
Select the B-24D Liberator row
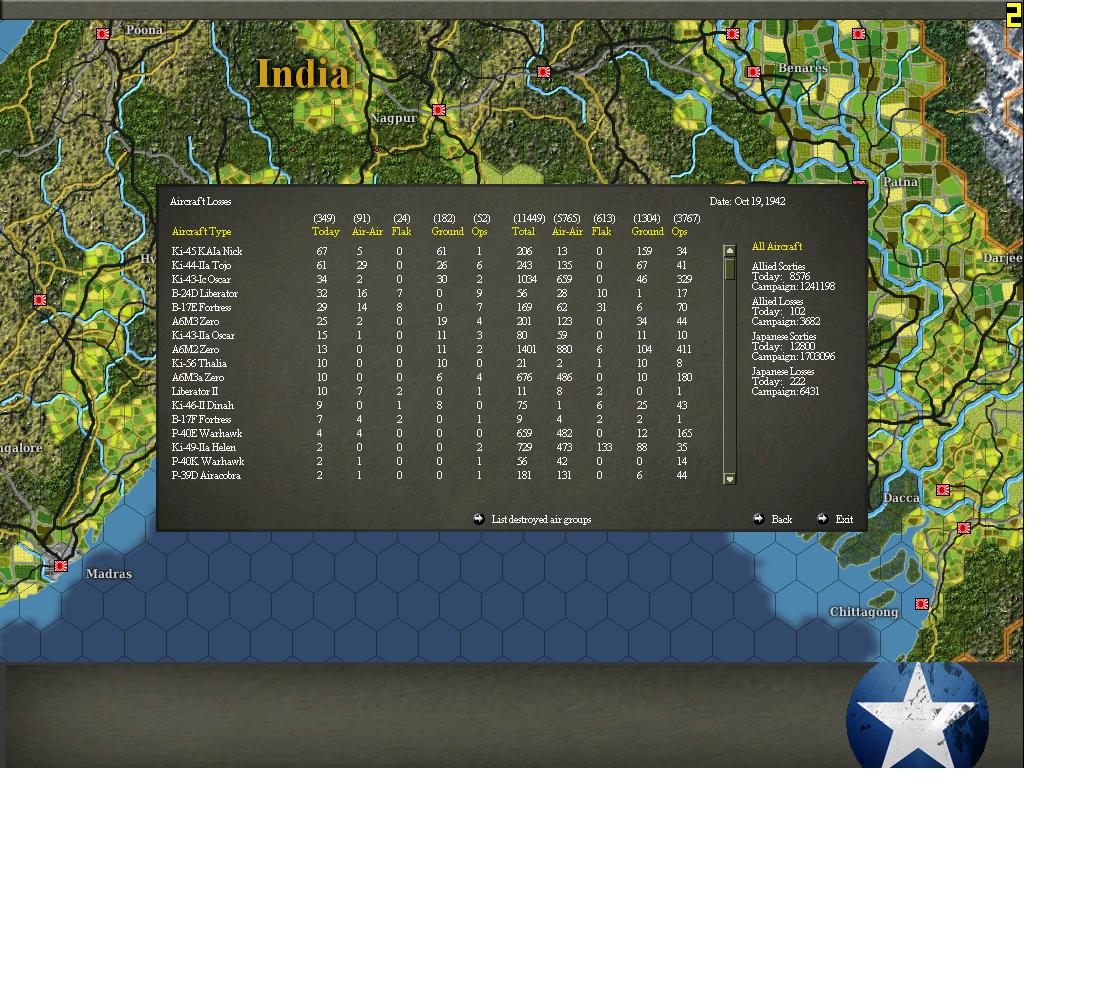(x=431, y=293)
